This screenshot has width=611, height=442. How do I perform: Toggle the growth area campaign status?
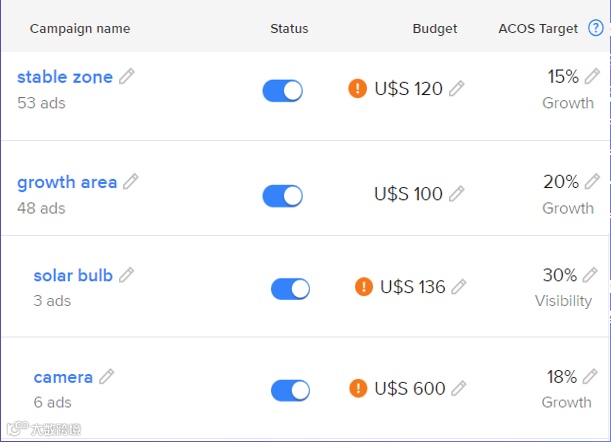[282, 196]
